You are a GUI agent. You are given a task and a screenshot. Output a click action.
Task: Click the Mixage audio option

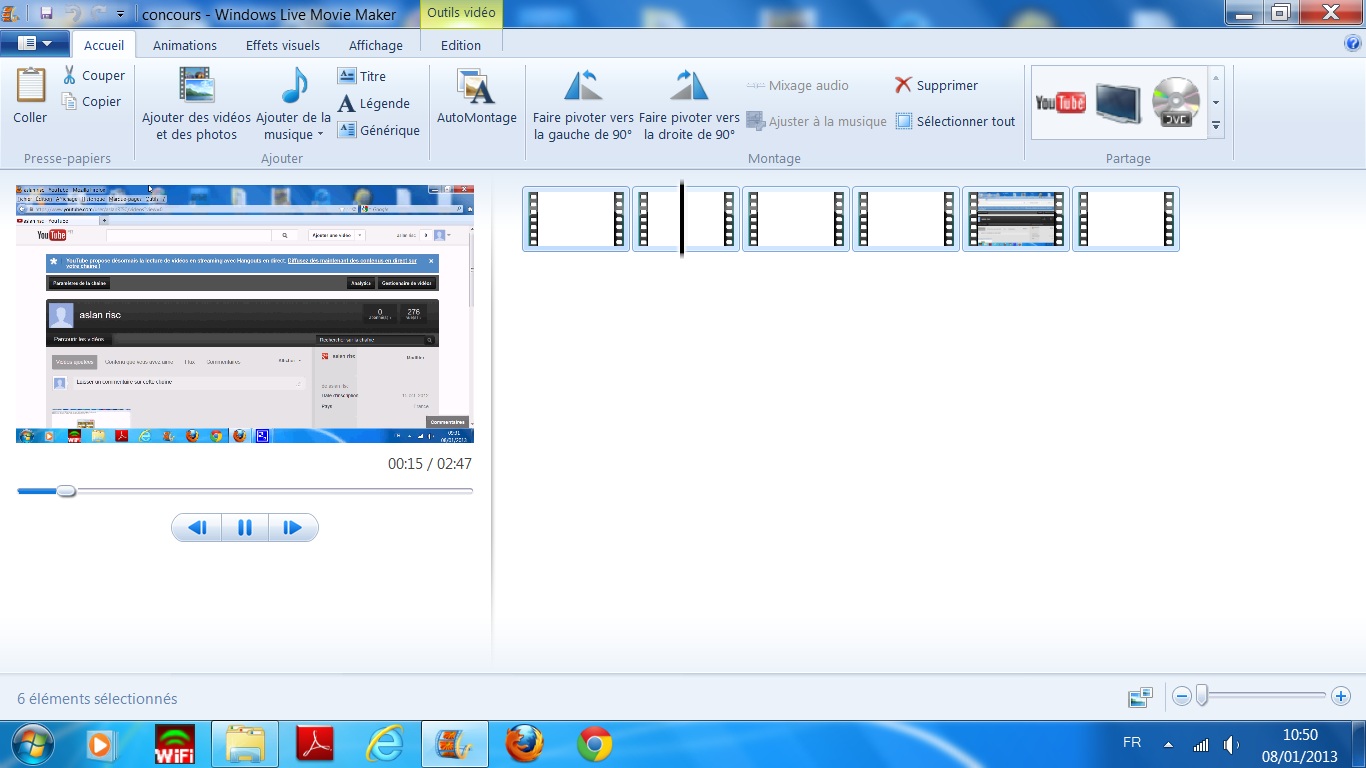pyautogui.click(x=798, y=85)
